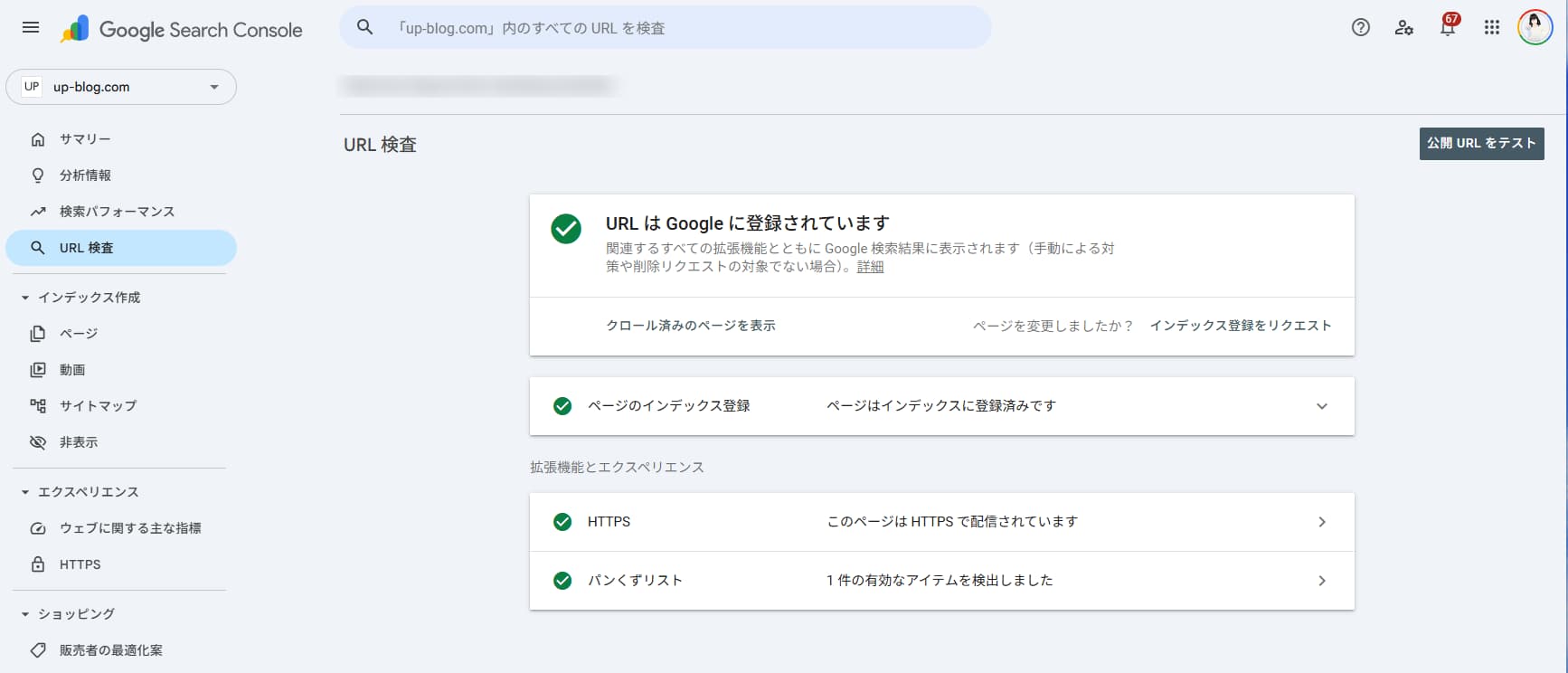Screen dimensions: 1568x673
Task: Click the green check beside HTTPS row
Action: tap(562, 522)
